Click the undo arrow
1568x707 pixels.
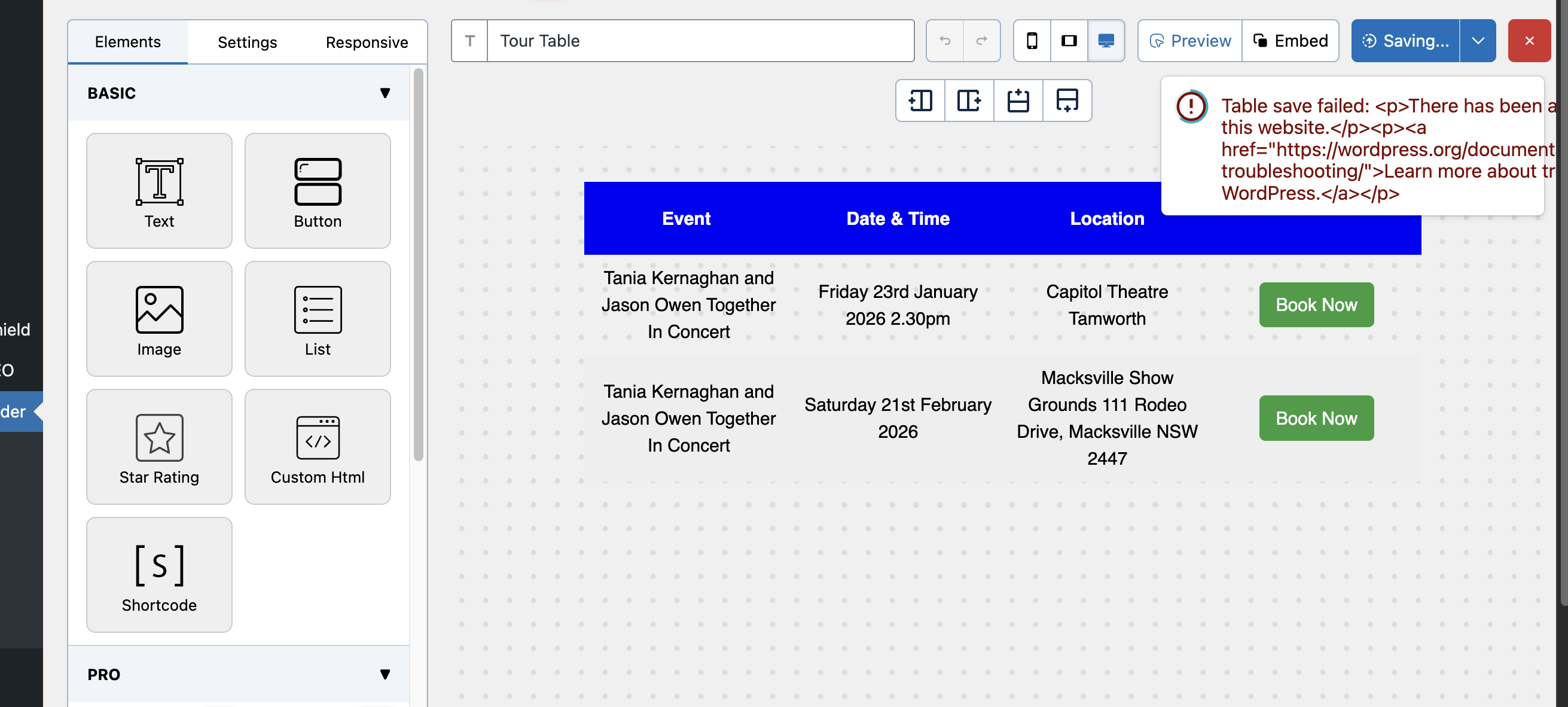945,41
